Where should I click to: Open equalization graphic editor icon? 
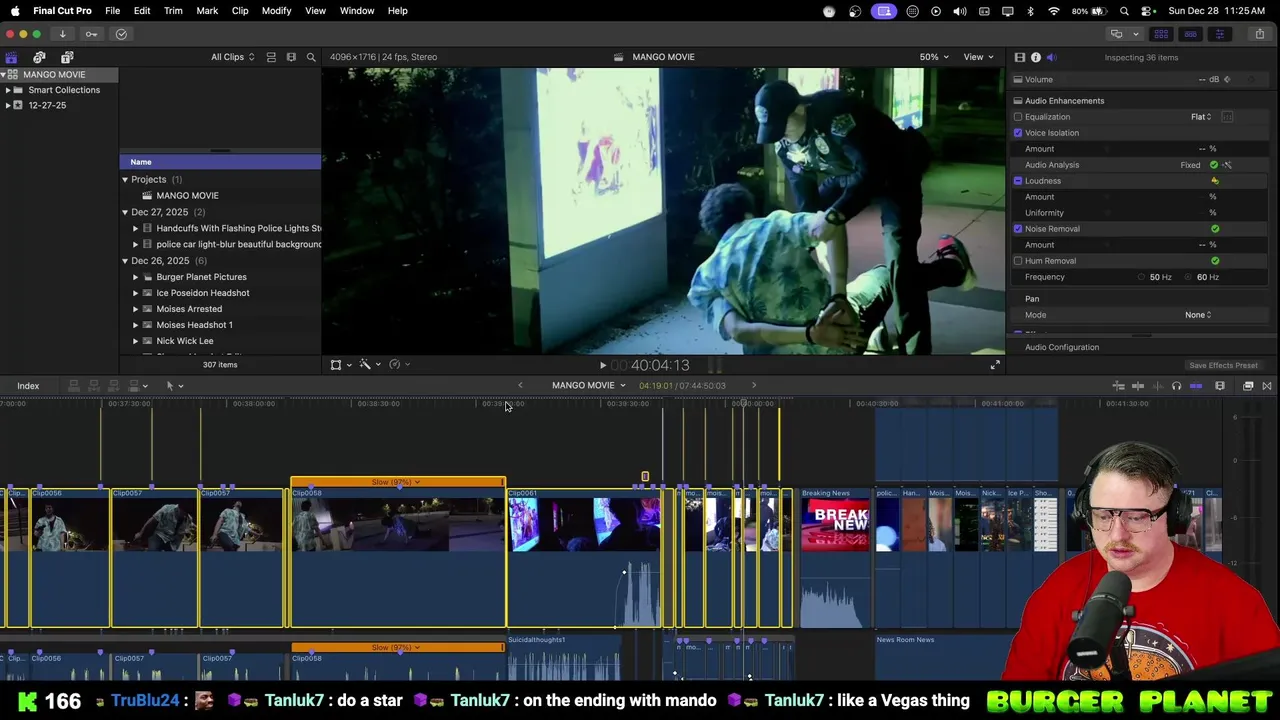(x=1227, y=117)
